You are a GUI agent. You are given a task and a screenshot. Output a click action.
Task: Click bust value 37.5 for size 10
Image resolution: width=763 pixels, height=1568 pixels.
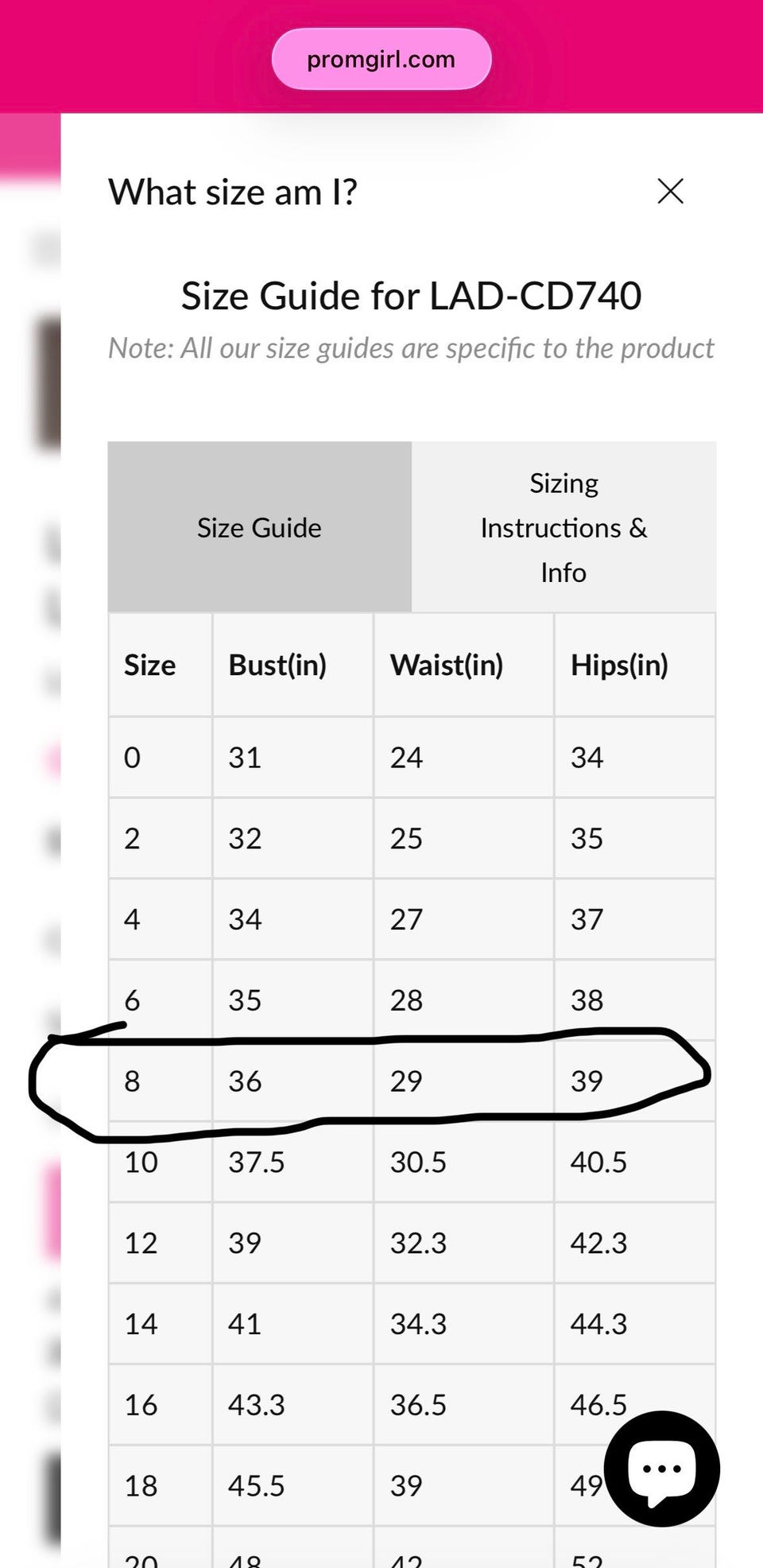[x=256, y=1162]
